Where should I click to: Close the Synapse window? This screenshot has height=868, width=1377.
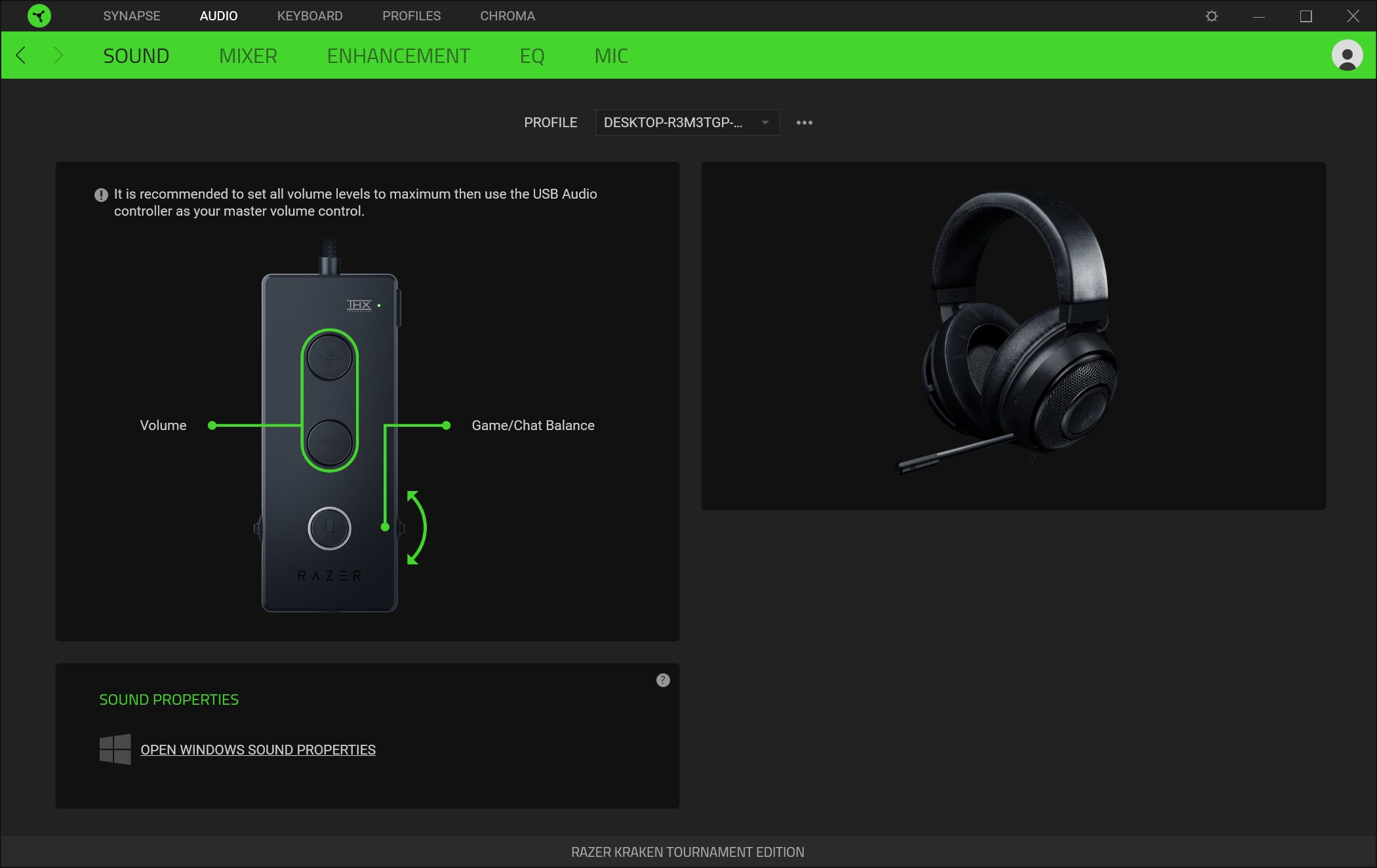(x=1353, y=16)
